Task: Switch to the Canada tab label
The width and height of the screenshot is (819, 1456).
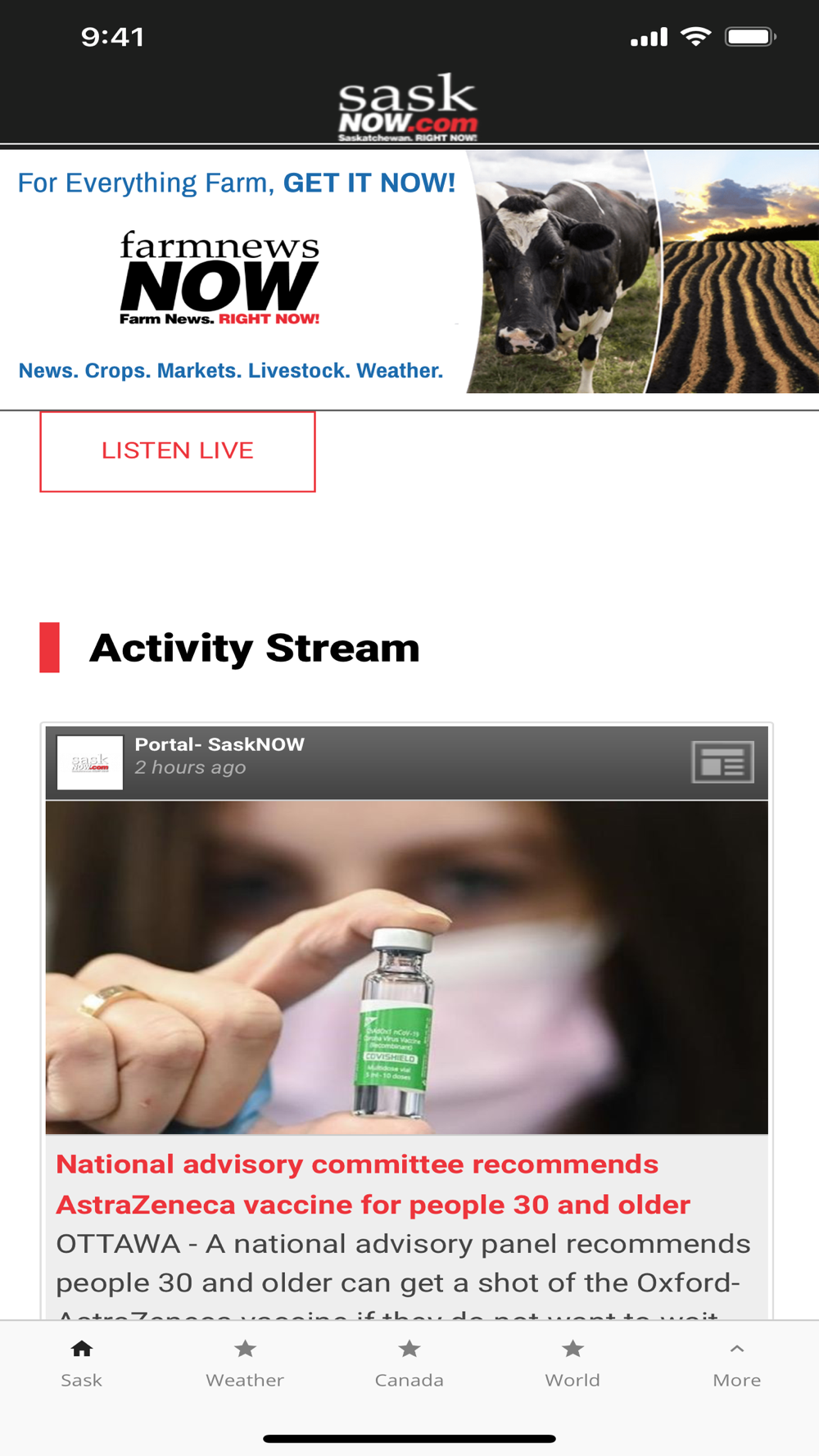Action: pyautogui.click(x=409, y=1380)
